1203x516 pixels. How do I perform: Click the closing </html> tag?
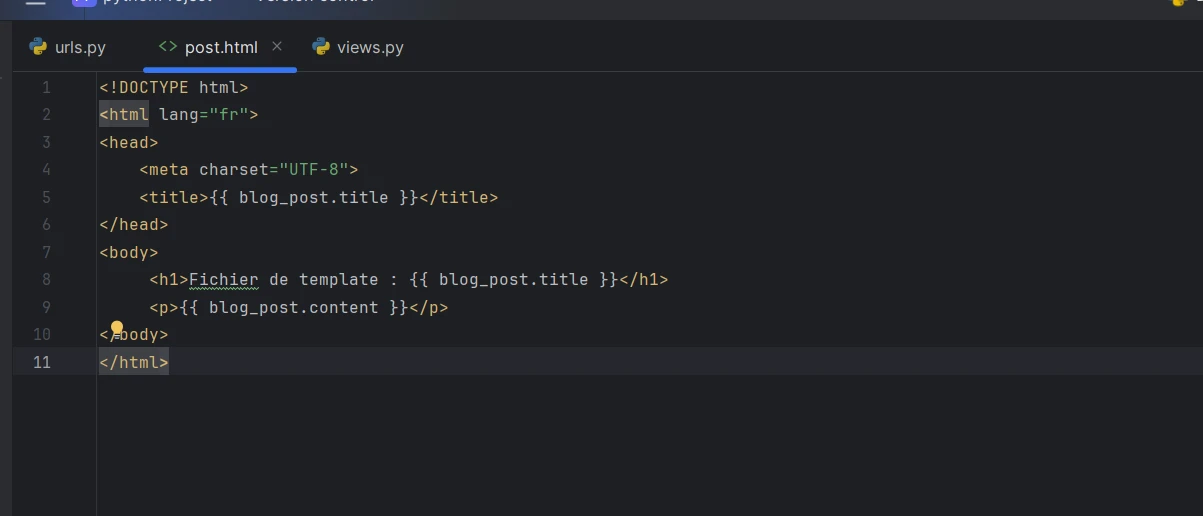[x=134, y=362]
